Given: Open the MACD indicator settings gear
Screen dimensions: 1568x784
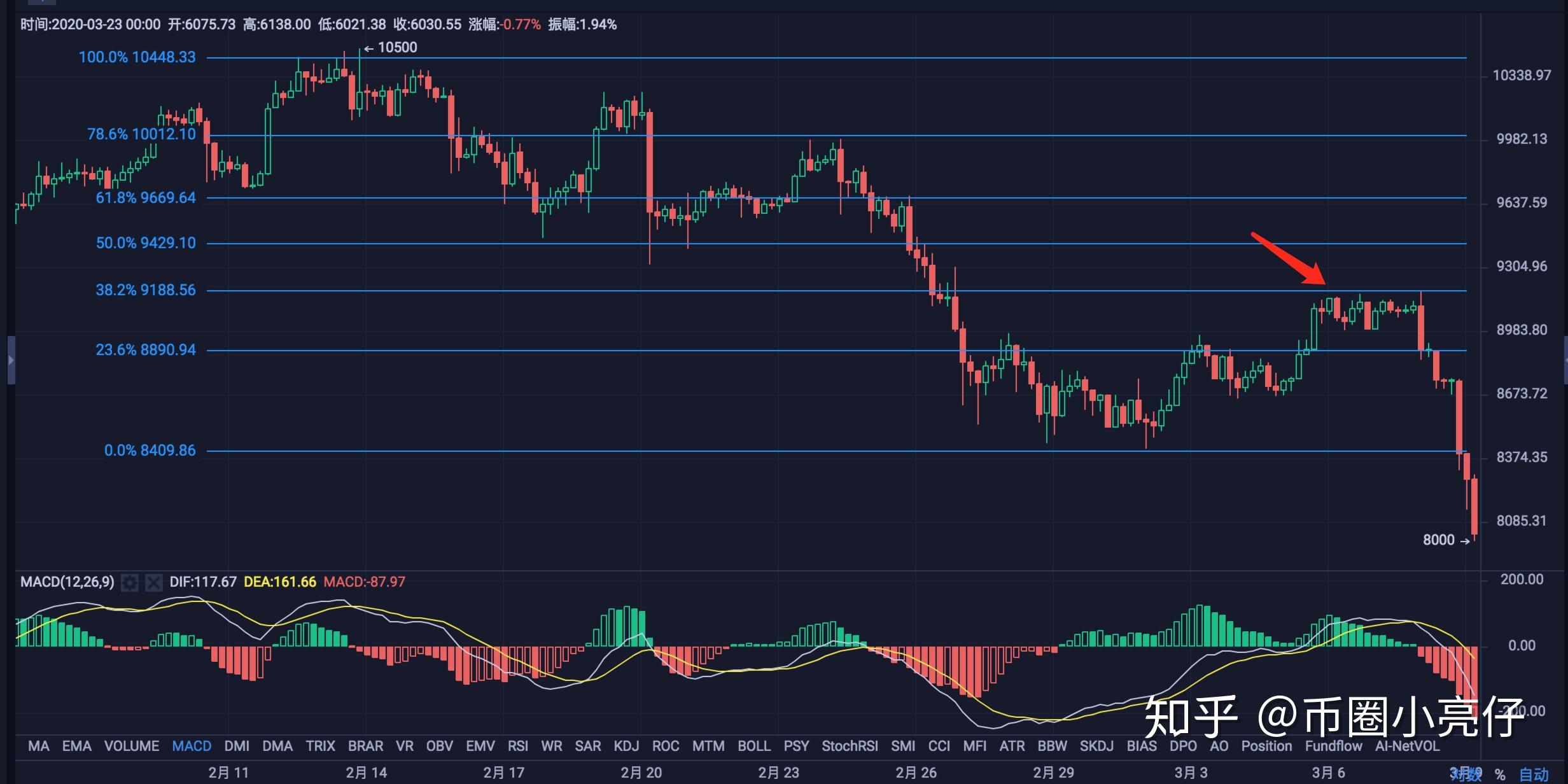Looking at the screenshot, I should click(x=130, y=582).
